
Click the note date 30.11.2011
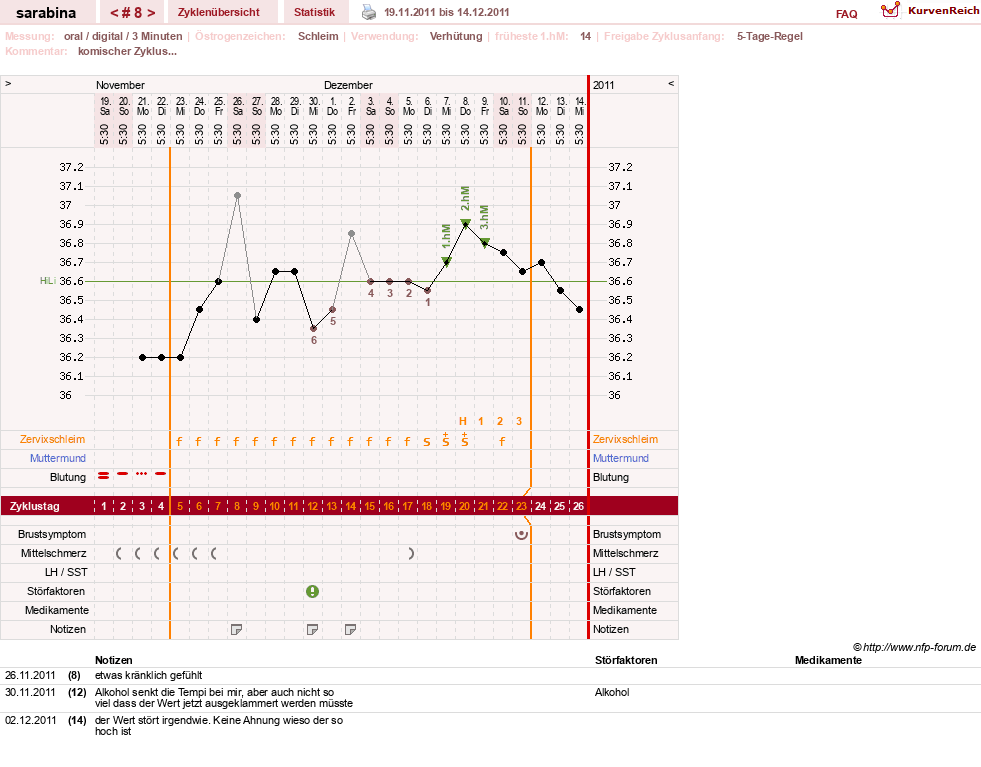click(x=30, y=692)
